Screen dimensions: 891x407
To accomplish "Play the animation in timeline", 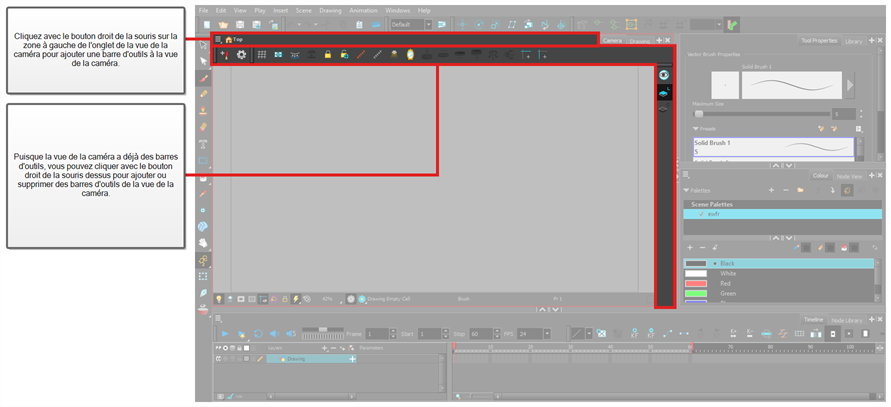I will (x=225, y=334).
